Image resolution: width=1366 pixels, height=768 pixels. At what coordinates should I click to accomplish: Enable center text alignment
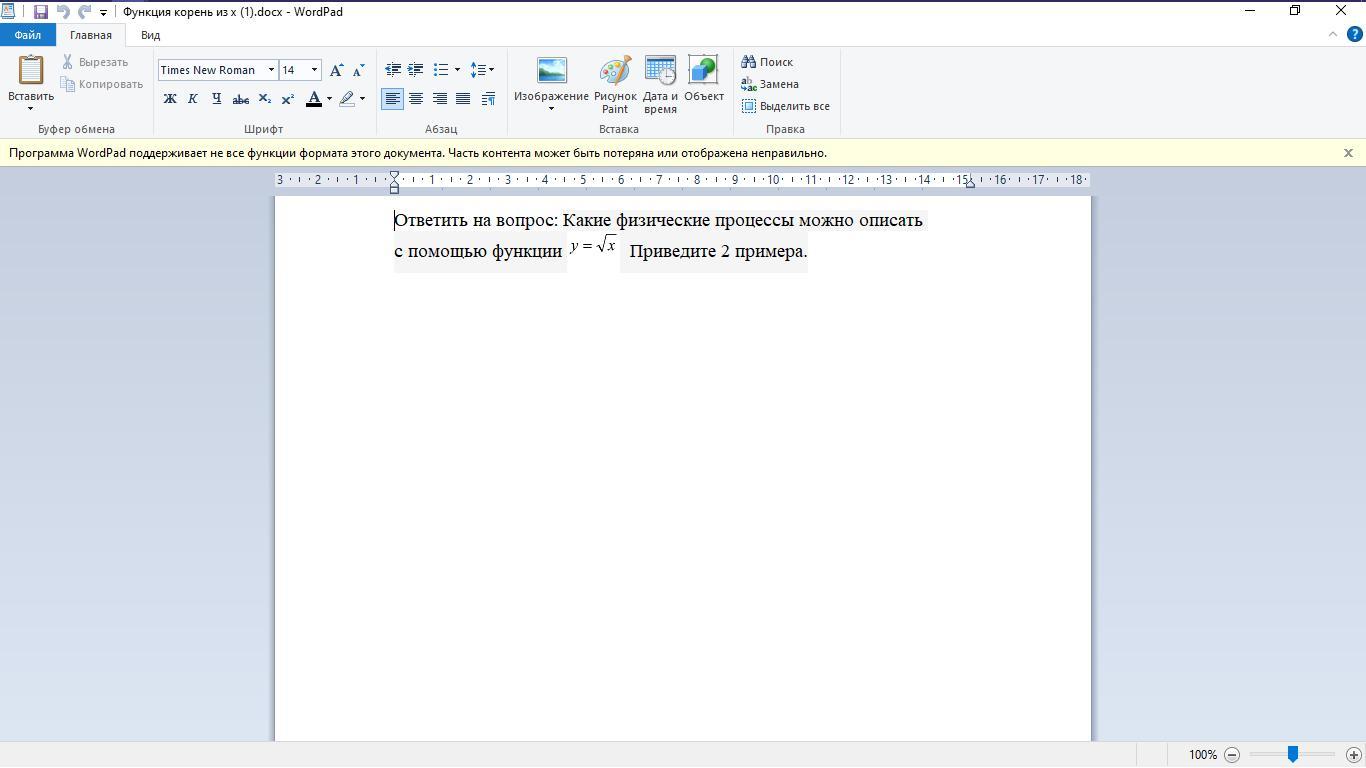416,99
